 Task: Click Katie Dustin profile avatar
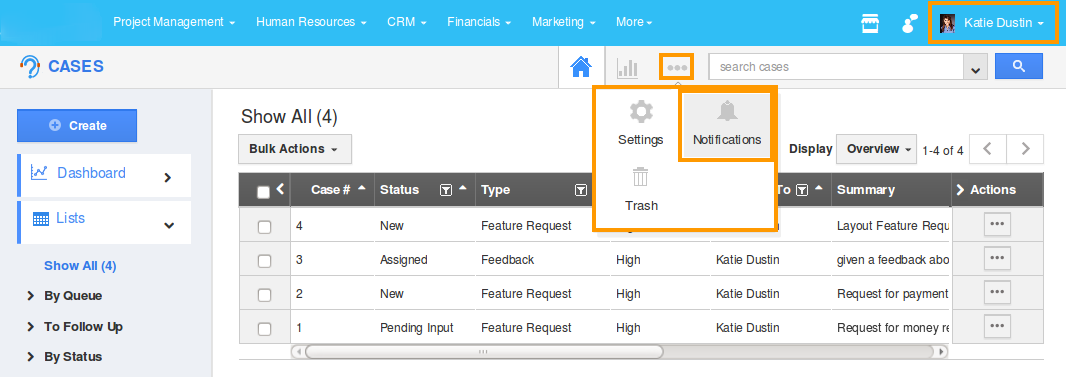point(947,23)
